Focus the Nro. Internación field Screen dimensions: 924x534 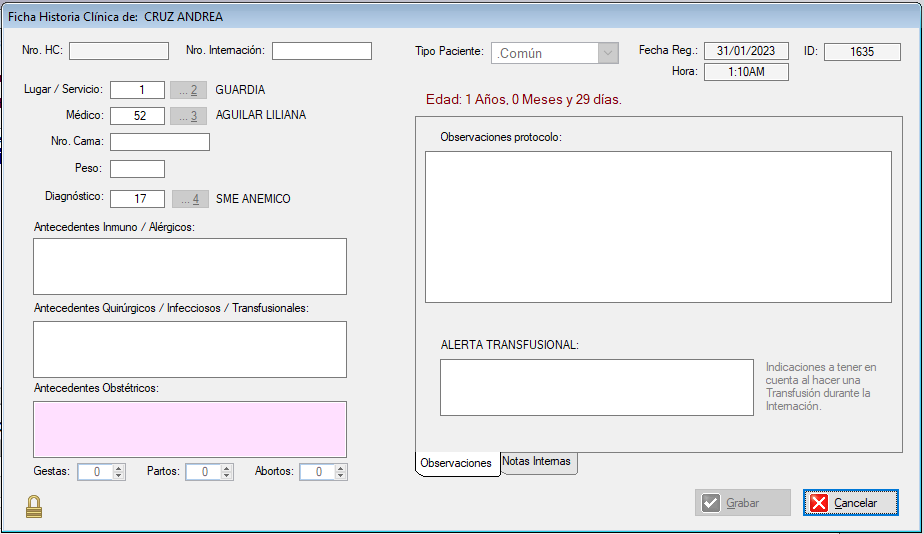[x=321, y=51]
